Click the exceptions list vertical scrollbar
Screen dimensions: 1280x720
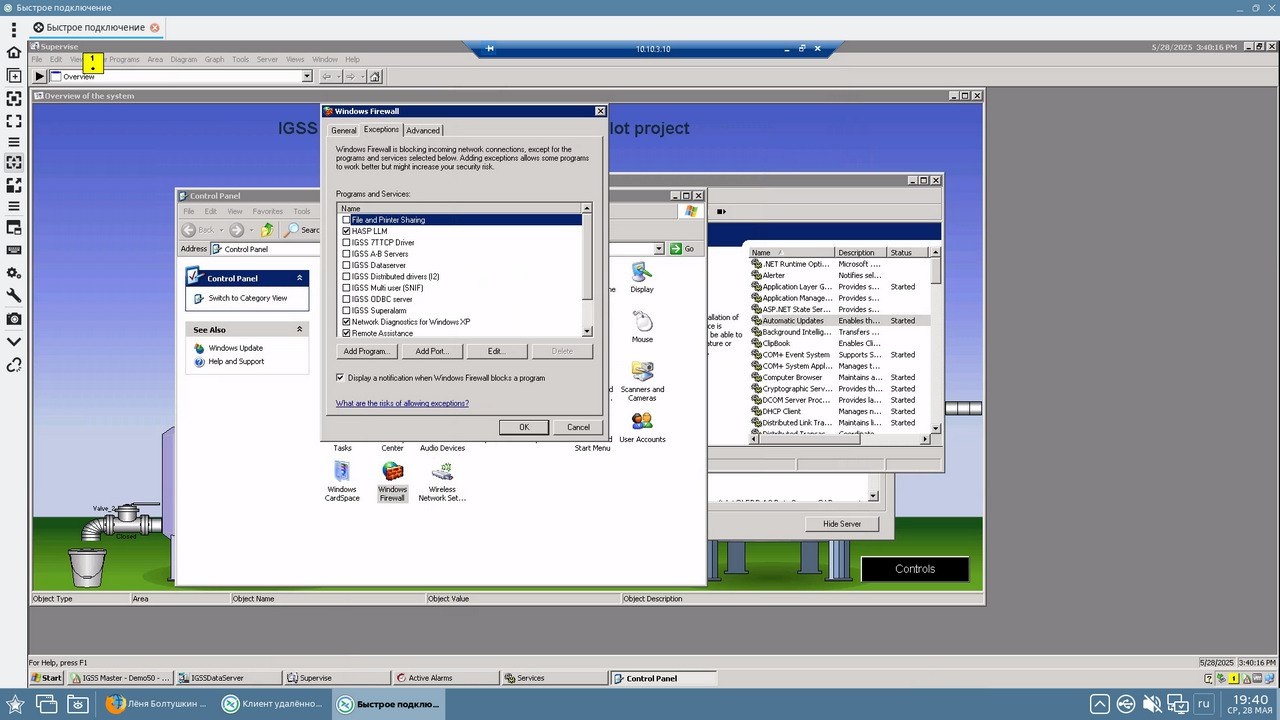tap(587, 270)
